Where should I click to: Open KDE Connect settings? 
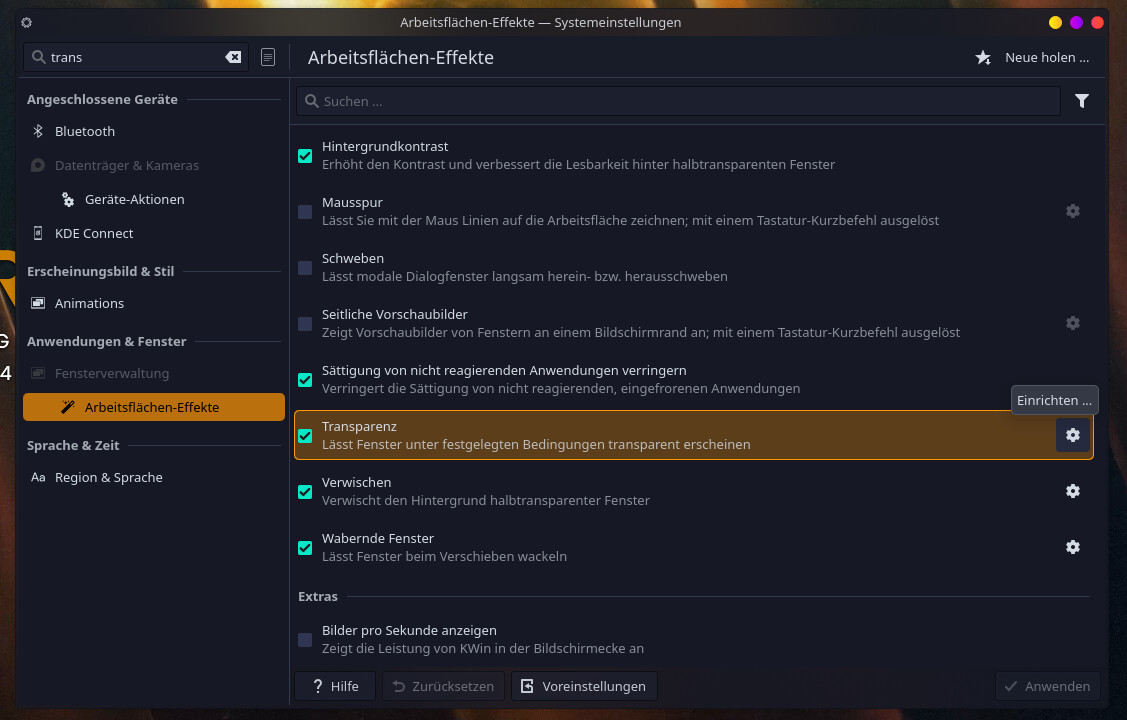[94, 233]
